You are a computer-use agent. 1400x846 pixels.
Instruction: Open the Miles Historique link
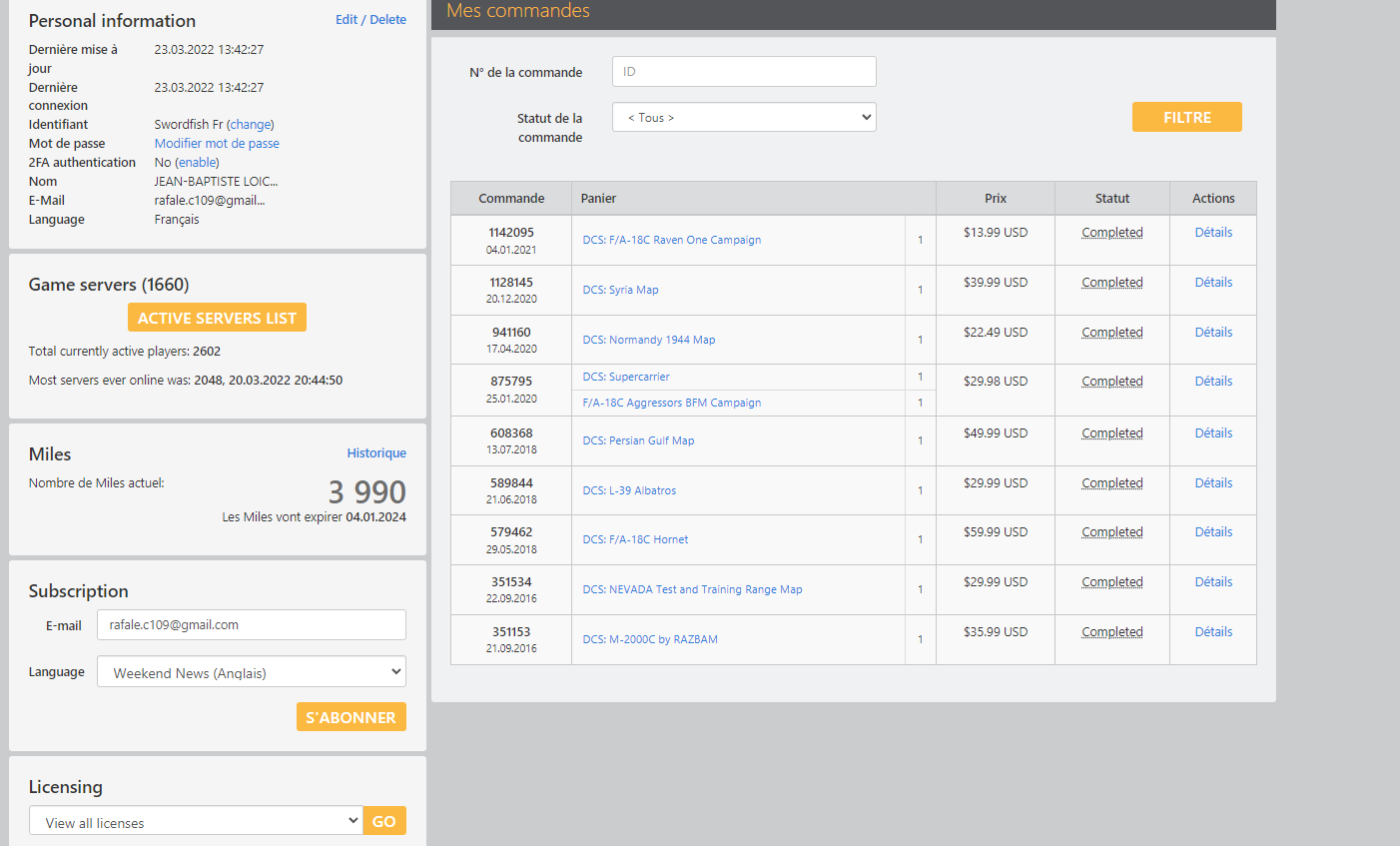(x=376, y=453)
